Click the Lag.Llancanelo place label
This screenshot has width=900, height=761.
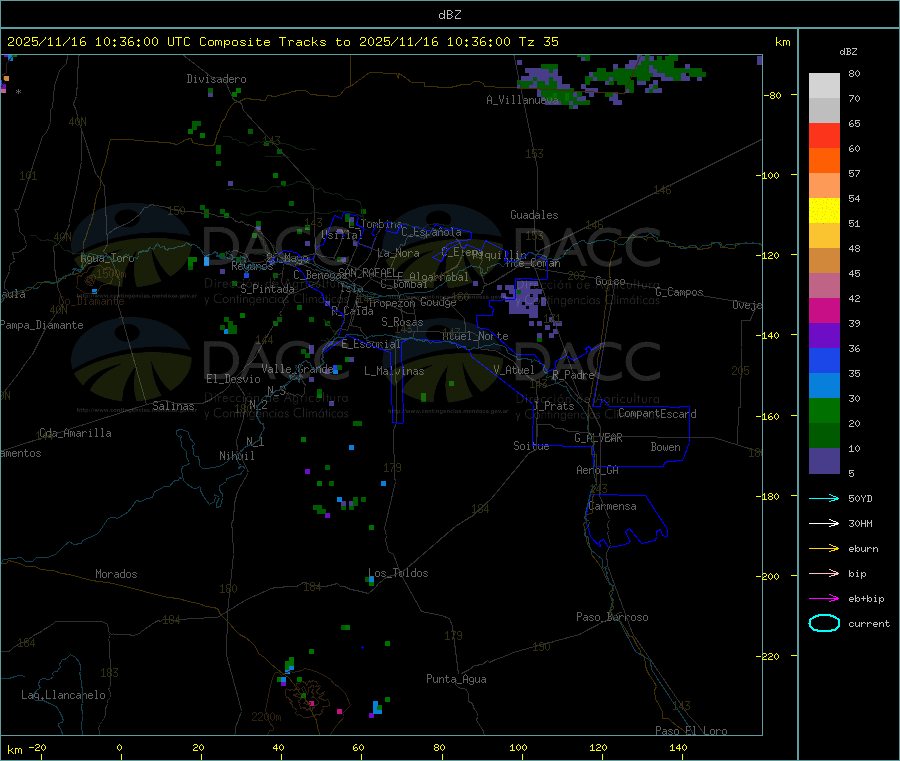(x=63, y=695)
